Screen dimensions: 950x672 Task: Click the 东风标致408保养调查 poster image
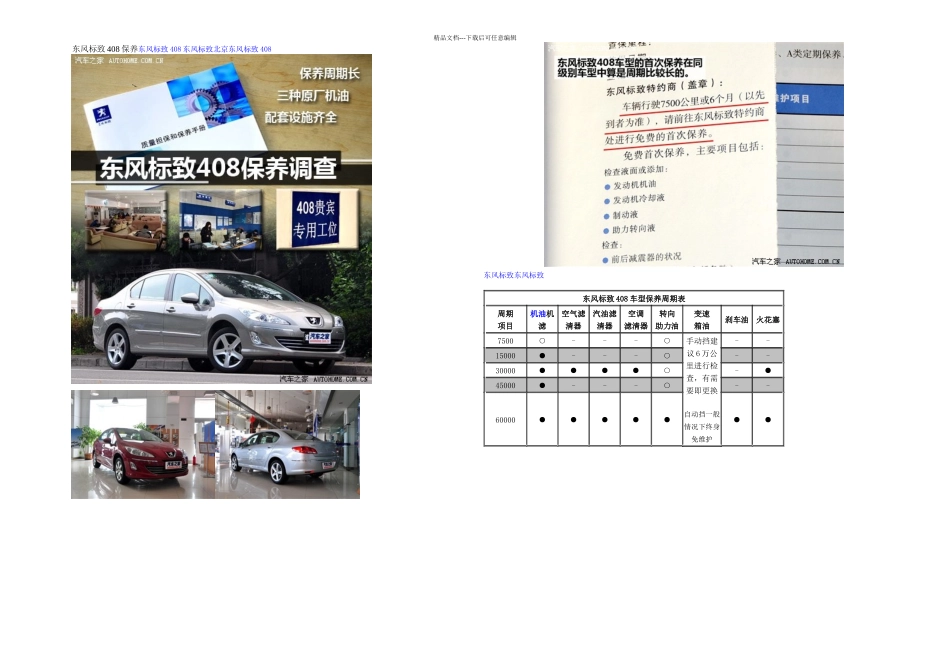pyautogui.click(x=222, y=219)
